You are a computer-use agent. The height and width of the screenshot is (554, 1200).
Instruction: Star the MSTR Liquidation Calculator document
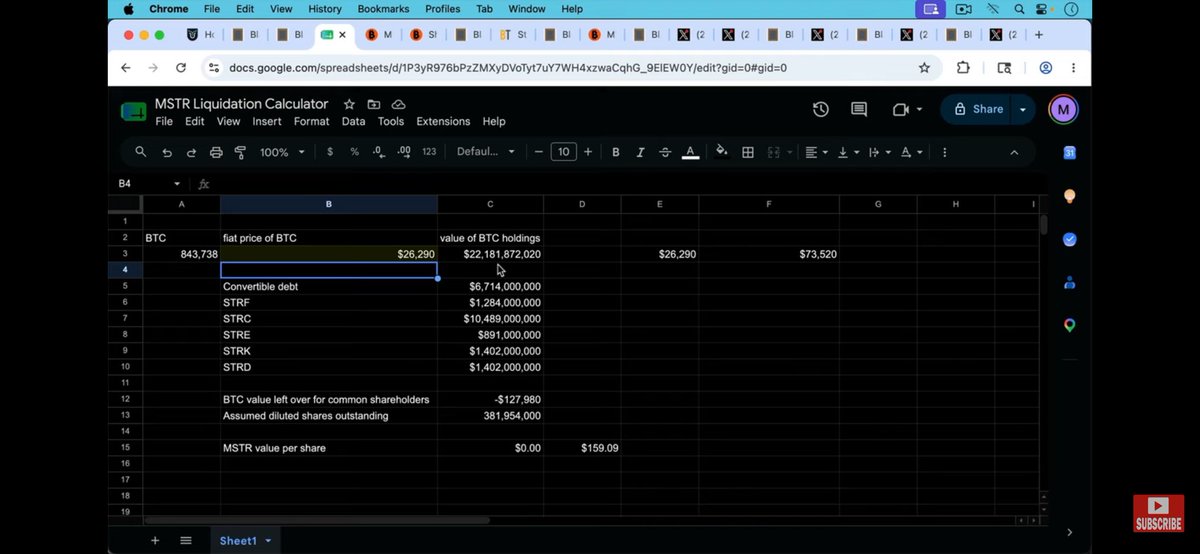tap(349, 104)
